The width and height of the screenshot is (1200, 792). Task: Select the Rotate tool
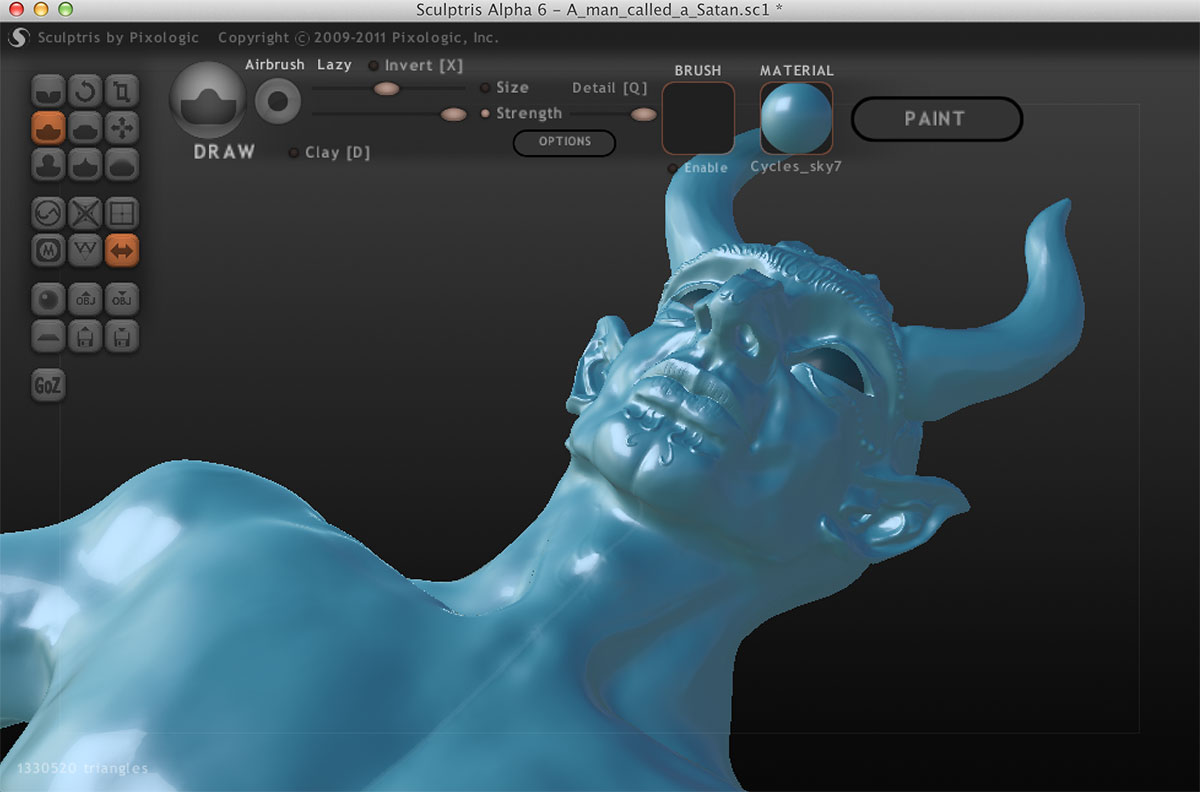coord(85,92)
